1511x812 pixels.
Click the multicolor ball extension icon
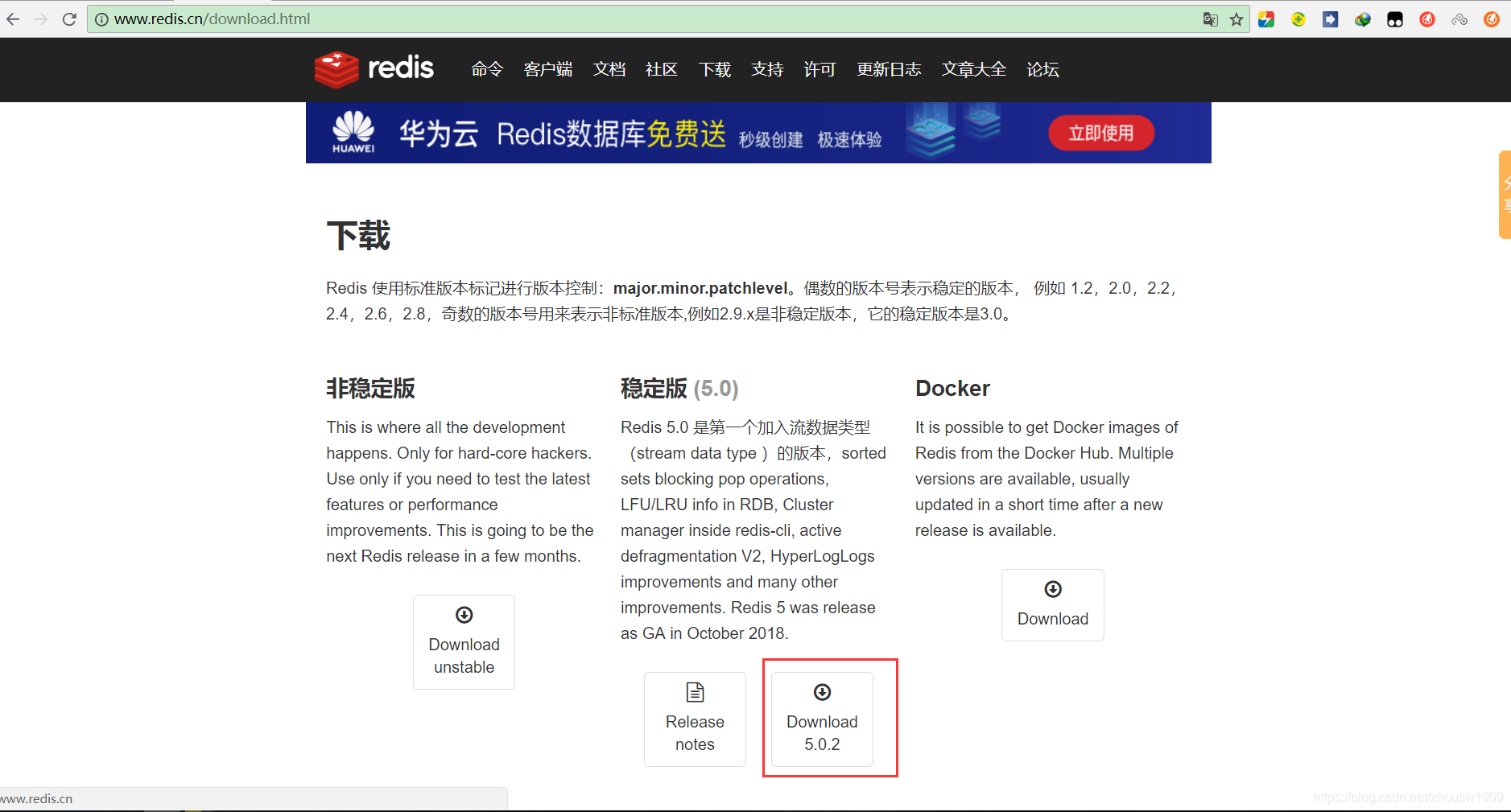click(x=1363, y=19)
